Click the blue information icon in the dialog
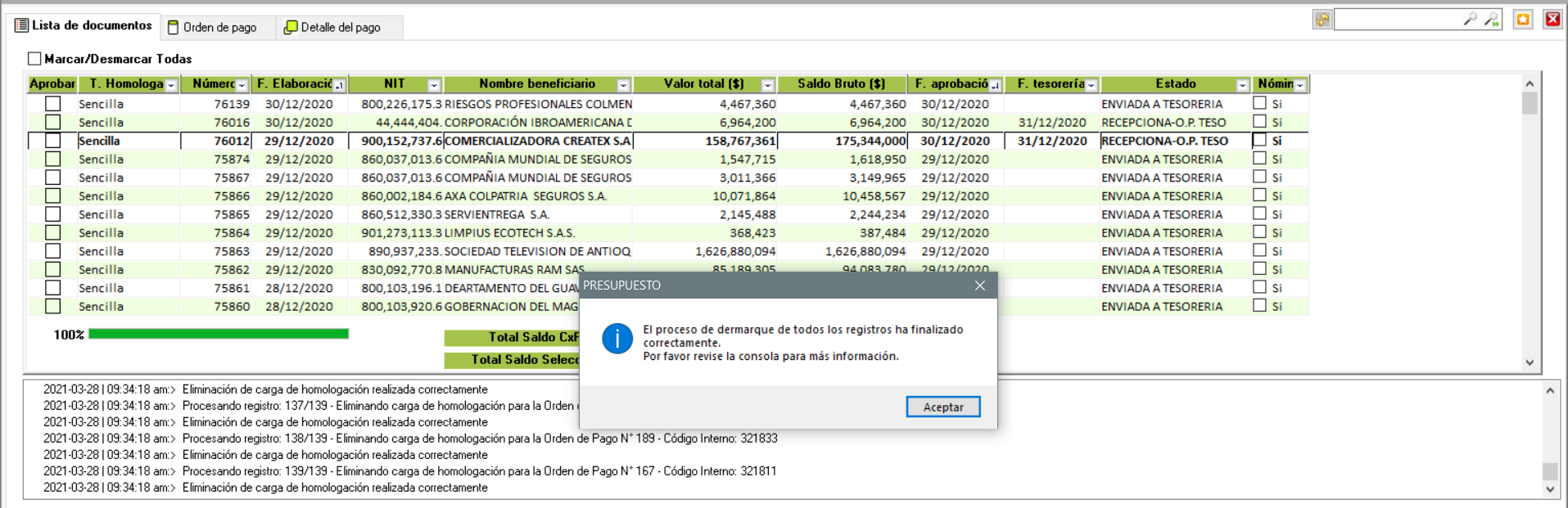This screenshot has width=1568, height=508. click(617, 339)
